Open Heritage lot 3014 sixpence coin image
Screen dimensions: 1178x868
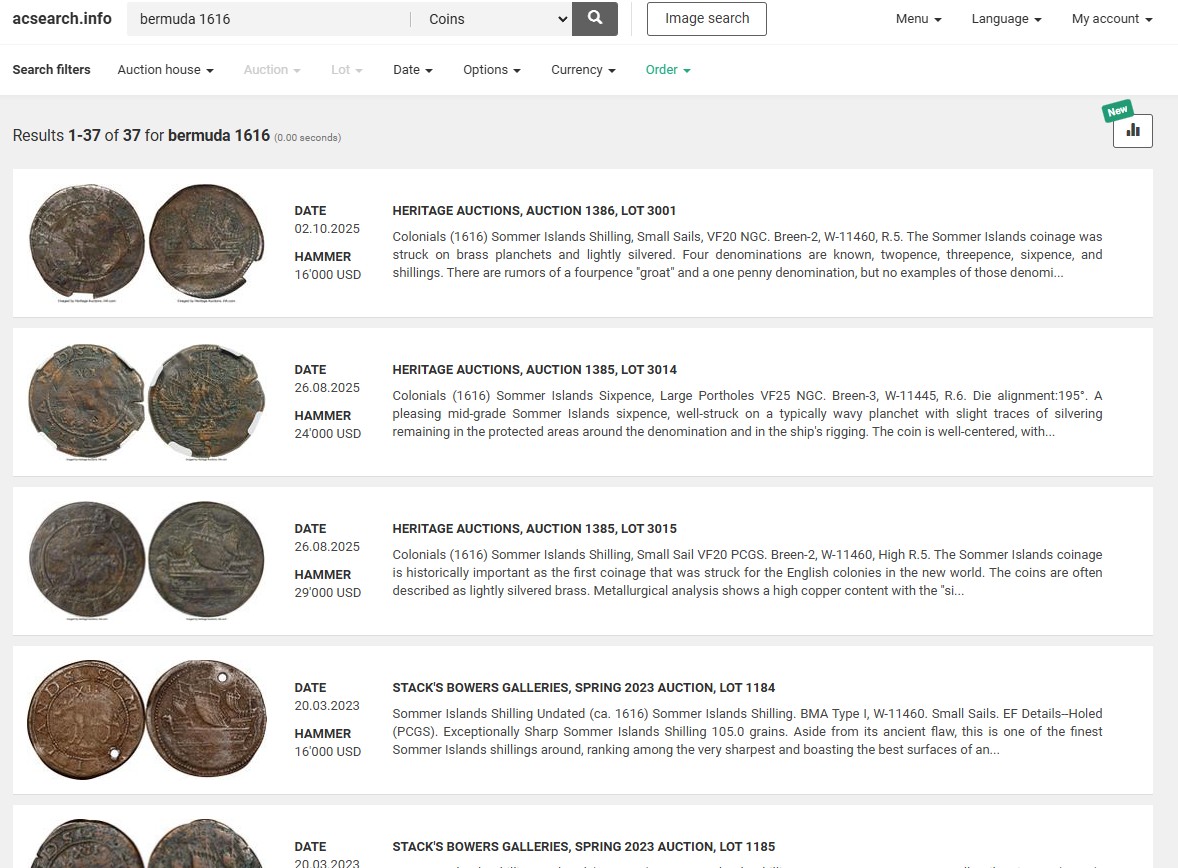click(147, 401)
